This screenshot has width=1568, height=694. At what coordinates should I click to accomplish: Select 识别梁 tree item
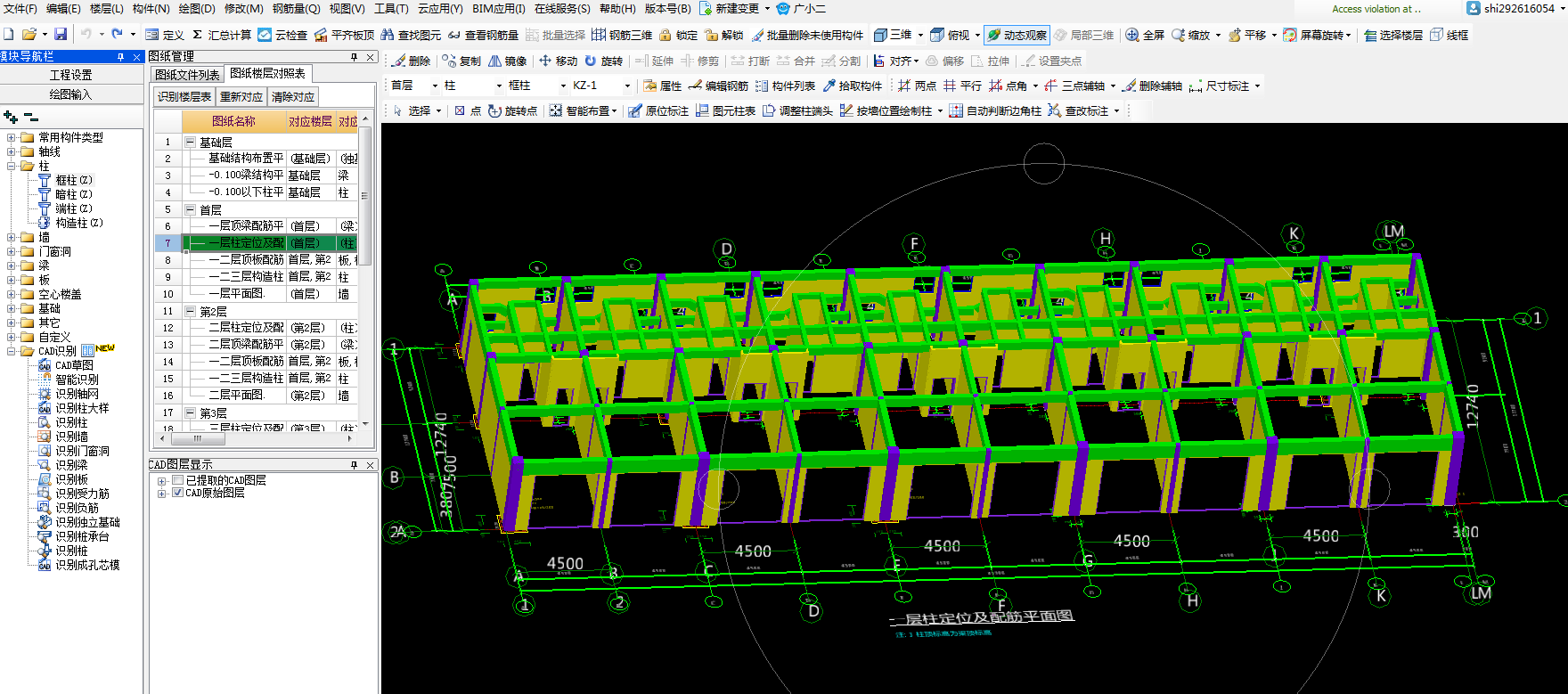pos(71,465)
